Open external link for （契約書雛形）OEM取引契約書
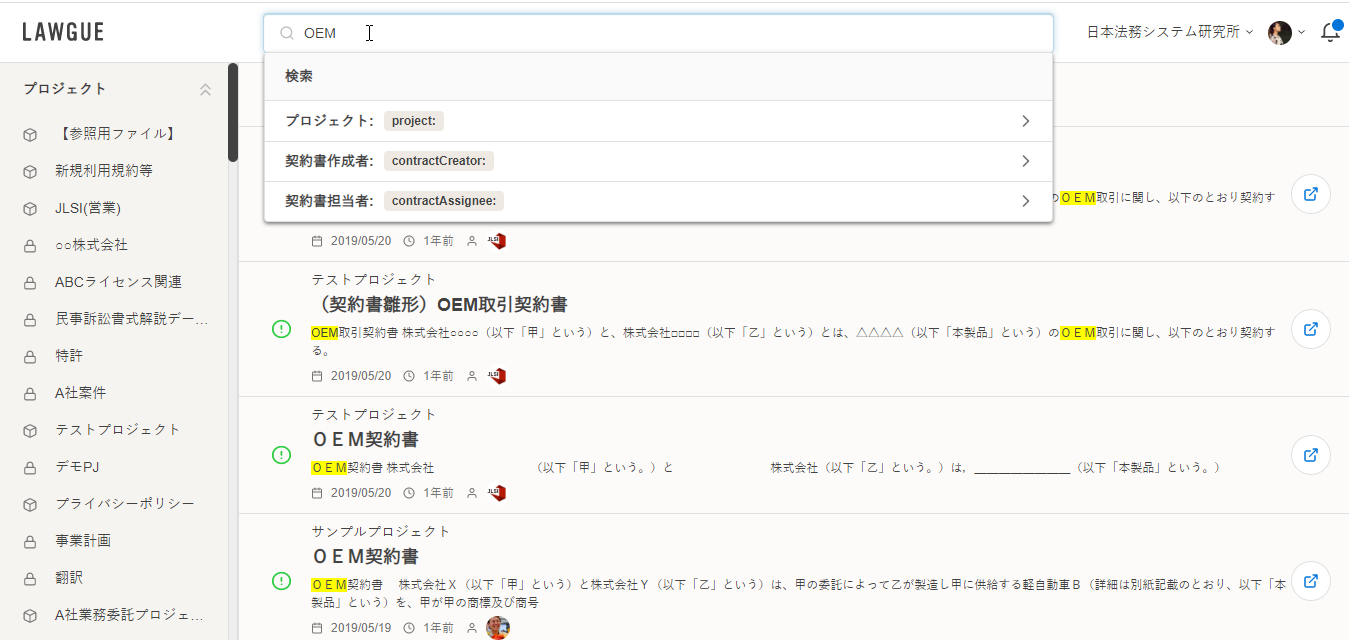Screen dimensions: 1349x640 (1310, 329)
